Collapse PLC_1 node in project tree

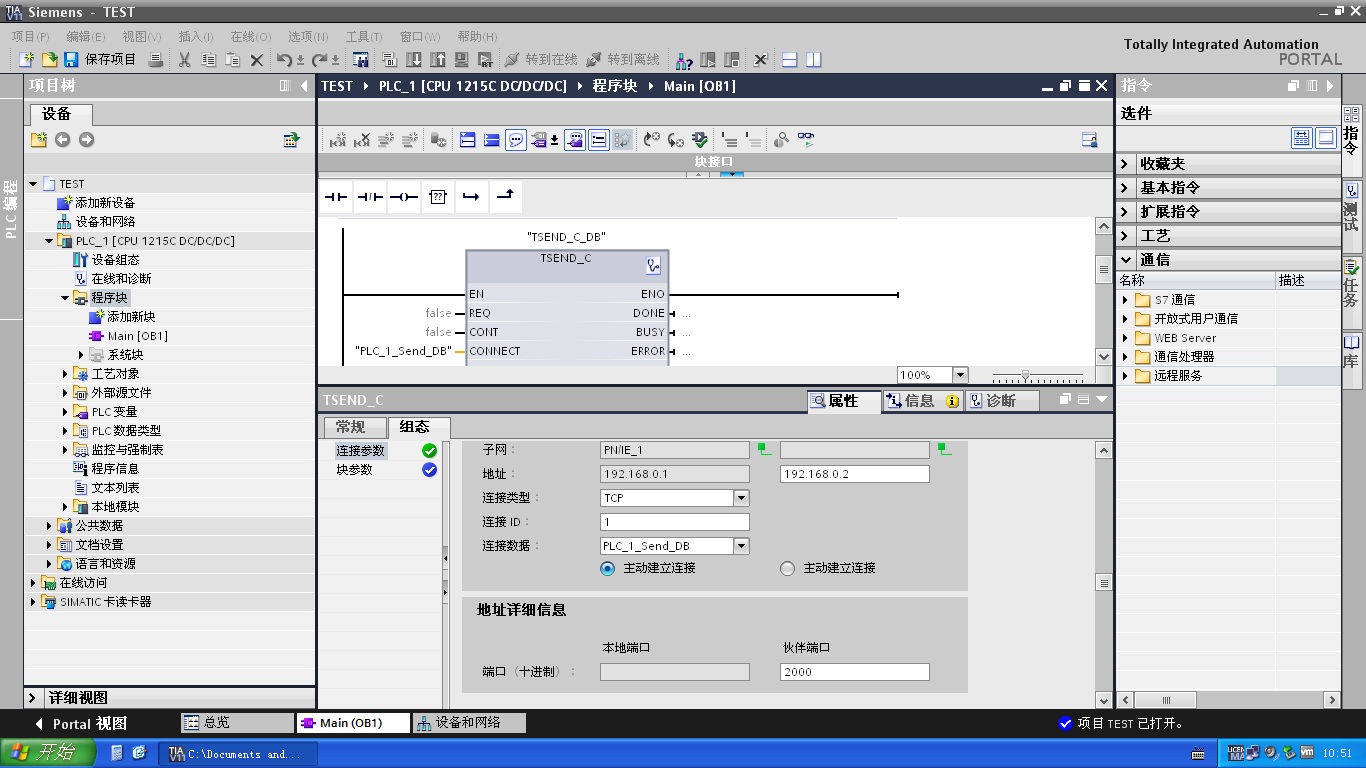48,241
